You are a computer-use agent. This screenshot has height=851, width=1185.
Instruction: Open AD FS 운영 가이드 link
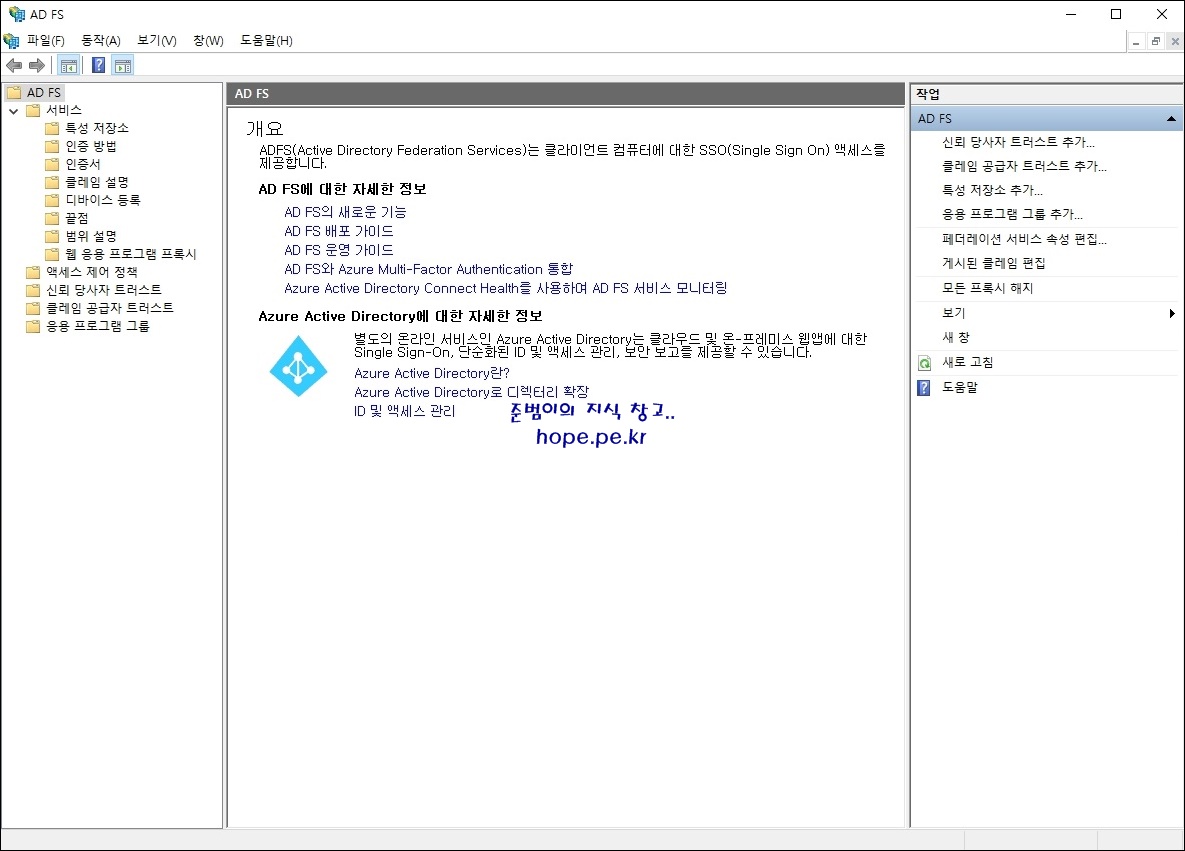click(x=339, y=250)
